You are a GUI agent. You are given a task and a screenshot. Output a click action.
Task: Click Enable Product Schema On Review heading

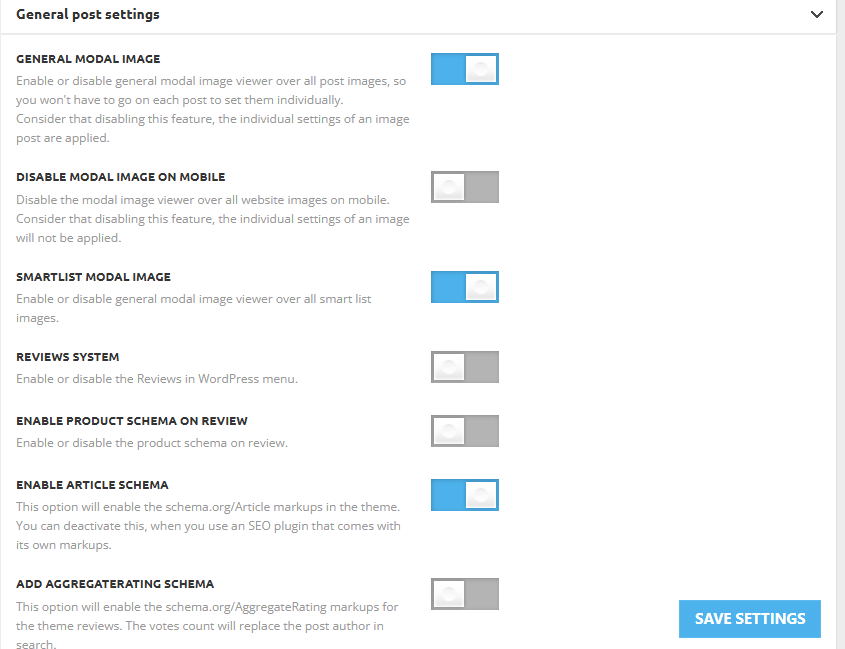click(132, 421)
